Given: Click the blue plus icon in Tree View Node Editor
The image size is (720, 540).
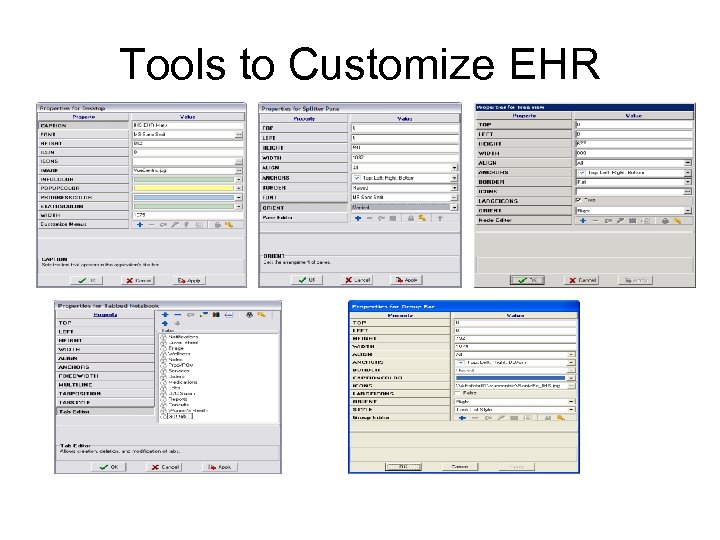Looking at the screenshot, I should point(583,221).
